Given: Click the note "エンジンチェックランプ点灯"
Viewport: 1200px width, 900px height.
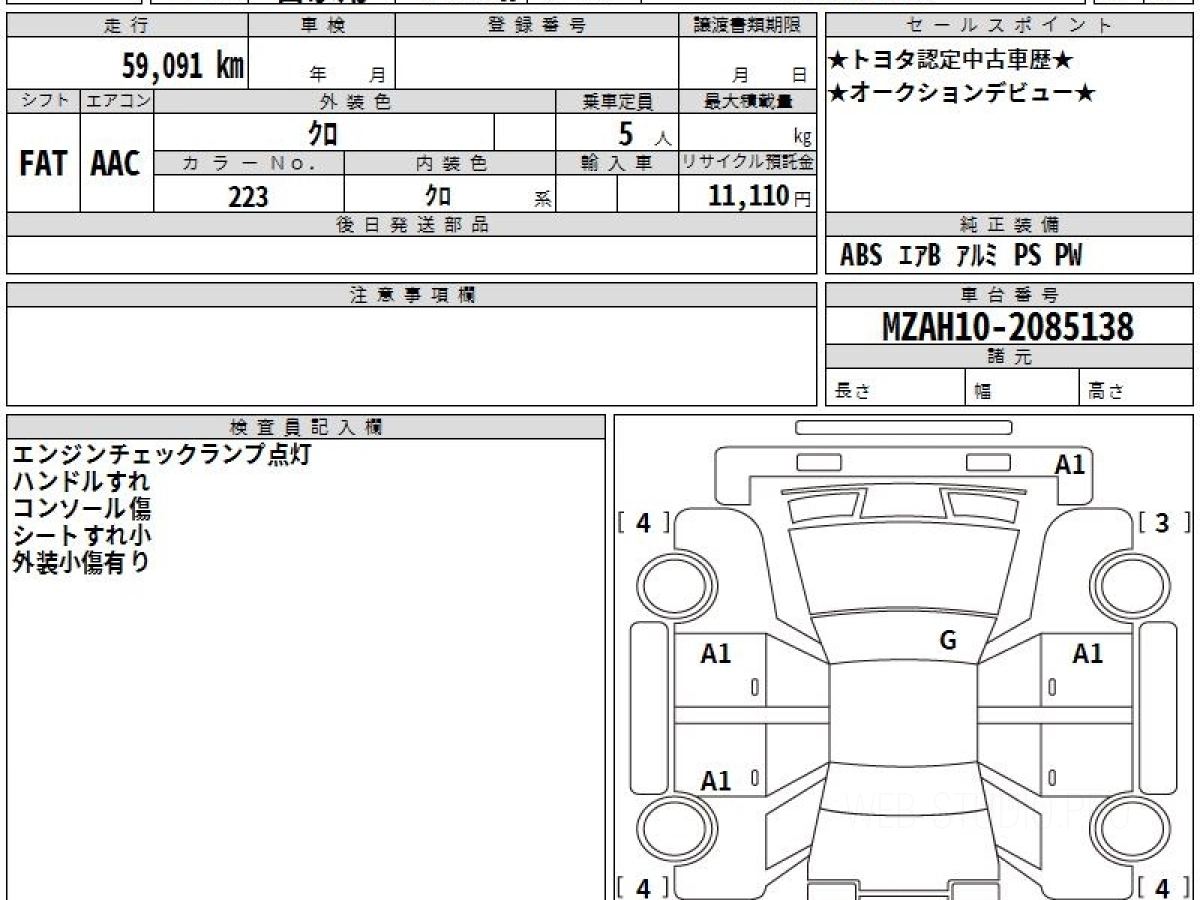Looking at the screenshot, I should point(162,454).
